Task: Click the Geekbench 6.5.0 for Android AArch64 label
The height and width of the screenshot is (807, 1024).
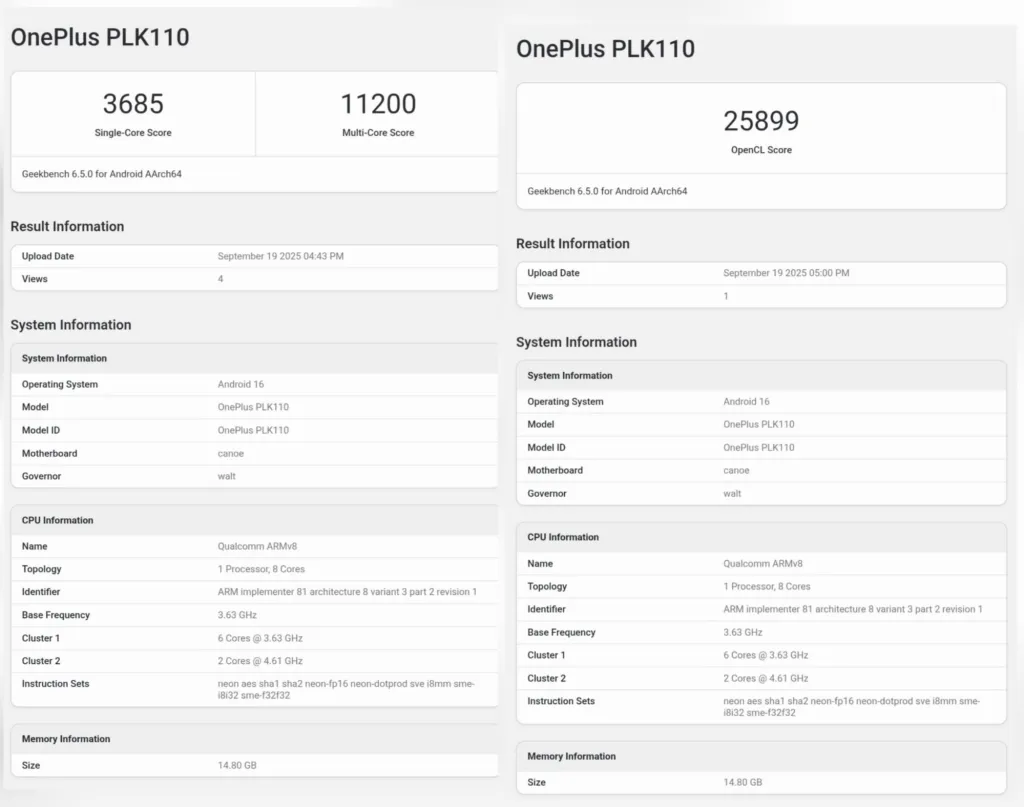Action: pos(119,173)
